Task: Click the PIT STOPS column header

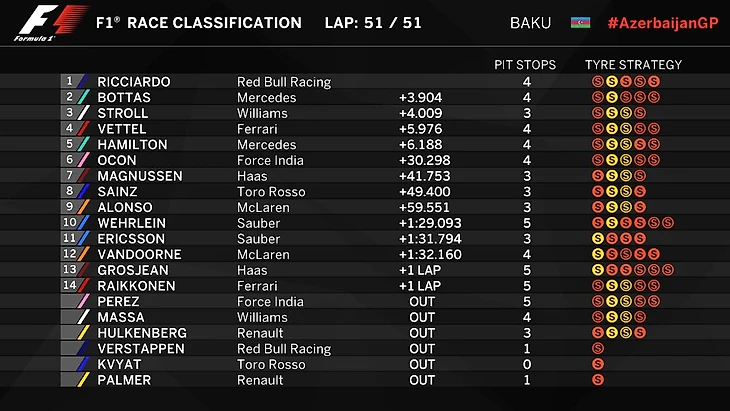Action: click(526, 65)
